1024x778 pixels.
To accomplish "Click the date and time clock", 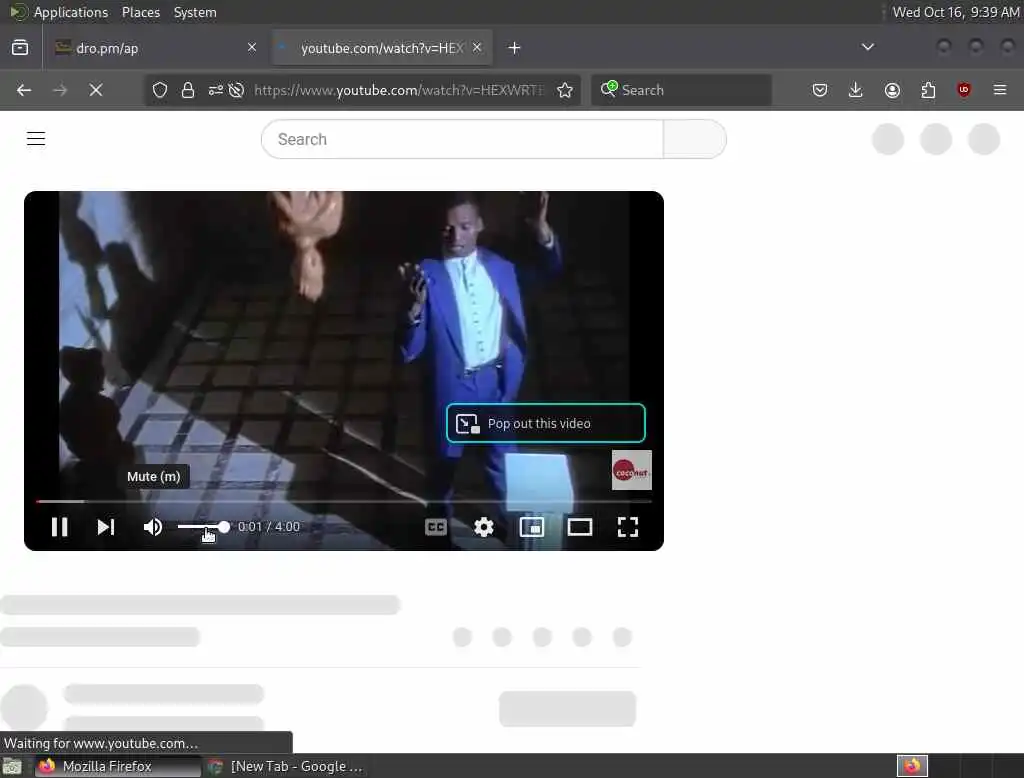I will click(955, 12).
